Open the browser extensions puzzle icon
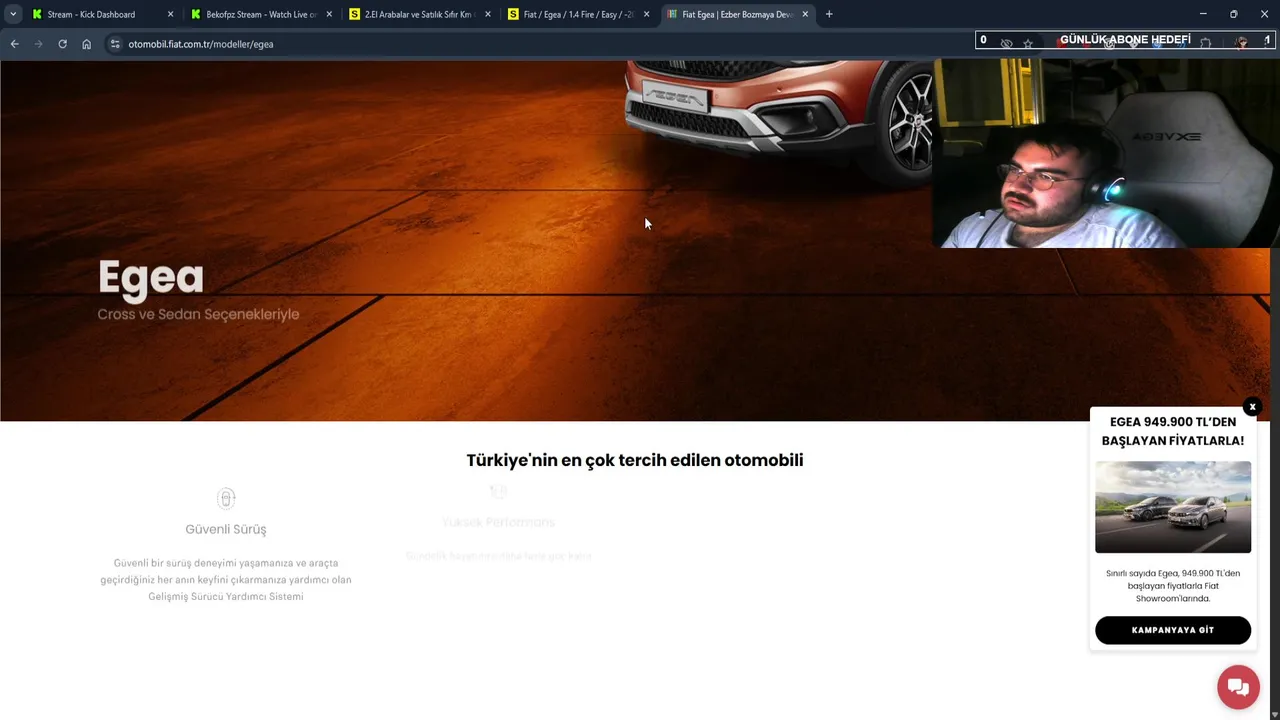 point(1205,43)
